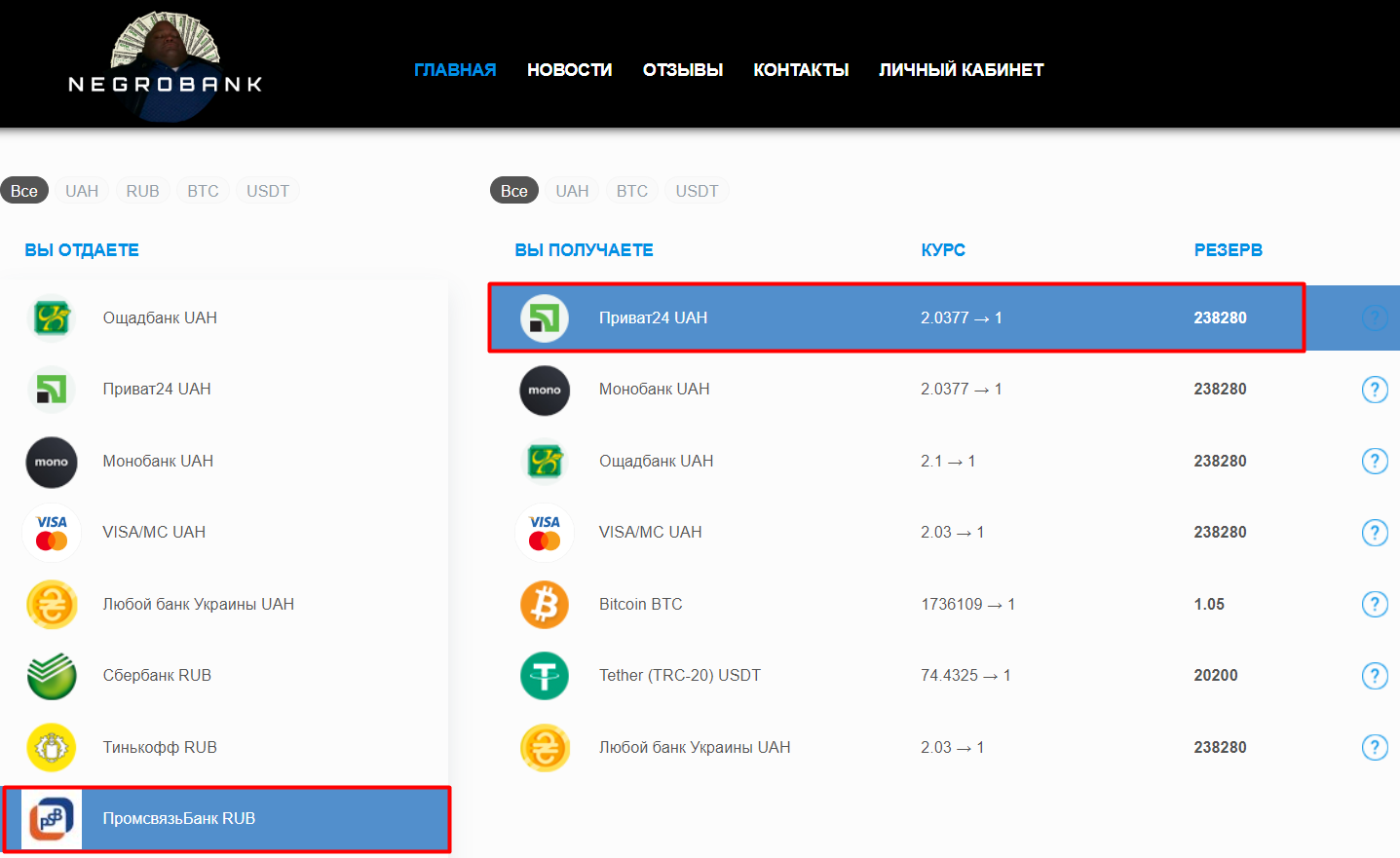Choose ПромсвязьБанк RUB to give
Screen dimensions: 1400x858
point(226,819)
